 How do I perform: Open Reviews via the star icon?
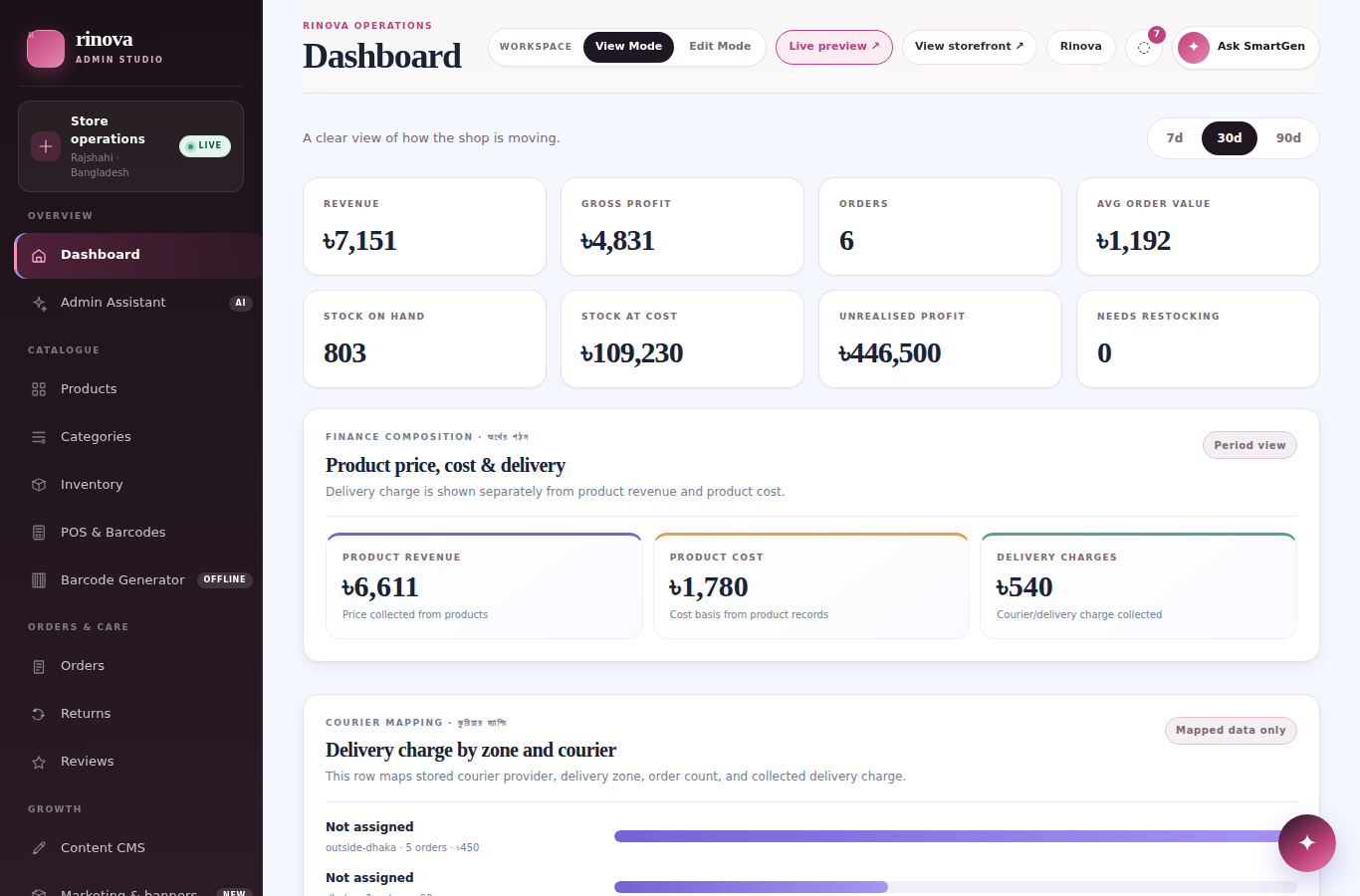39,762
